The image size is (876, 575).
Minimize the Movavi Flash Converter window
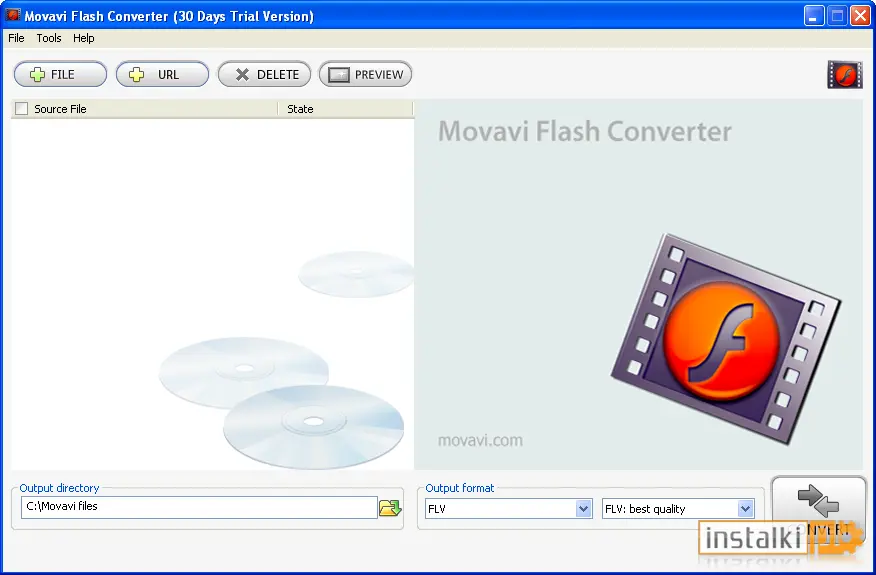click(x=814, y=16)
